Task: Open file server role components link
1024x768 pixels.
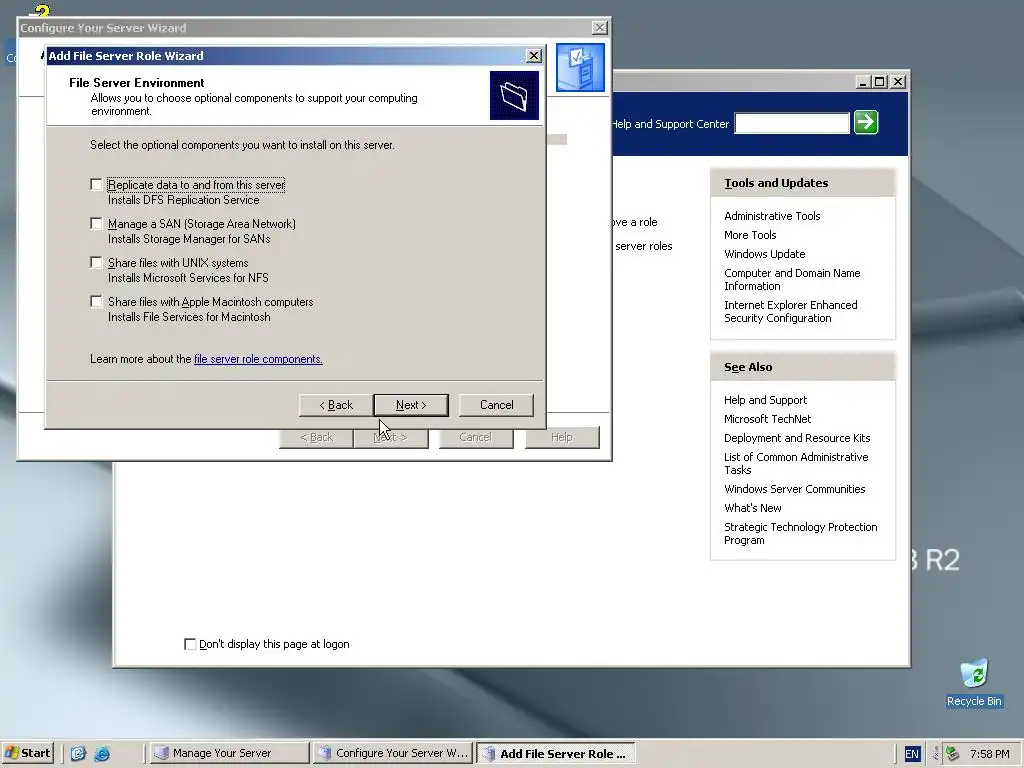Action: coord(258,359)
